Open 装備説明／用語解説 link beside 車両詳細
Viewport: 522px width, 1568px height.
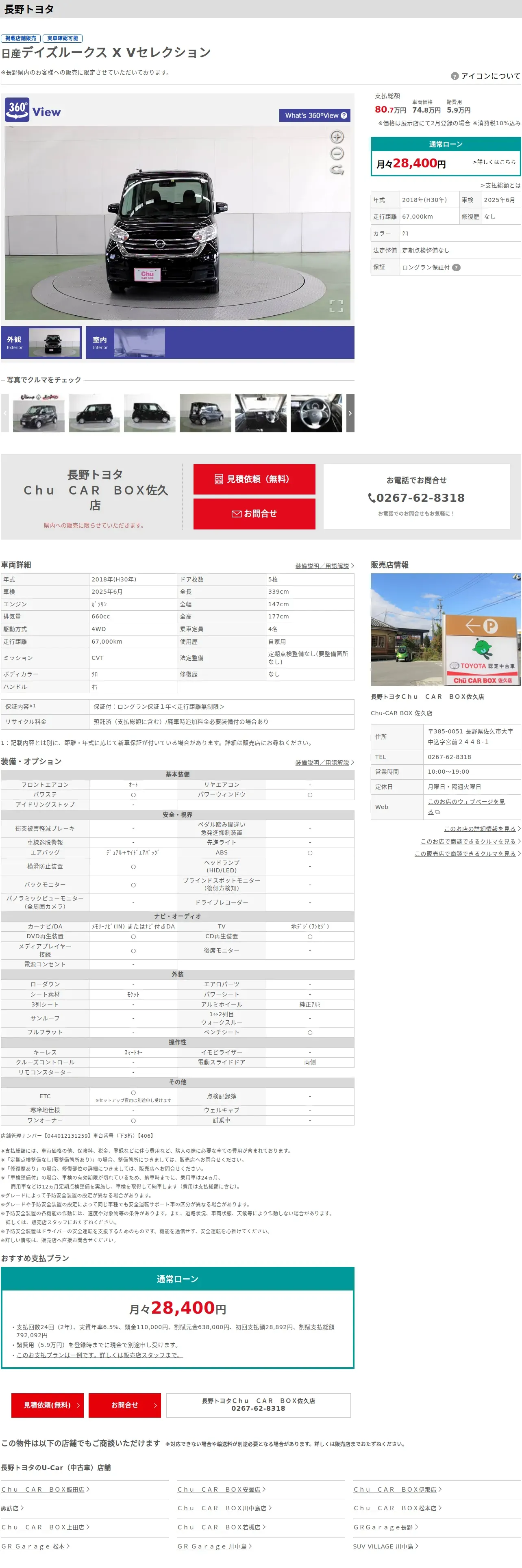(325, 566)
